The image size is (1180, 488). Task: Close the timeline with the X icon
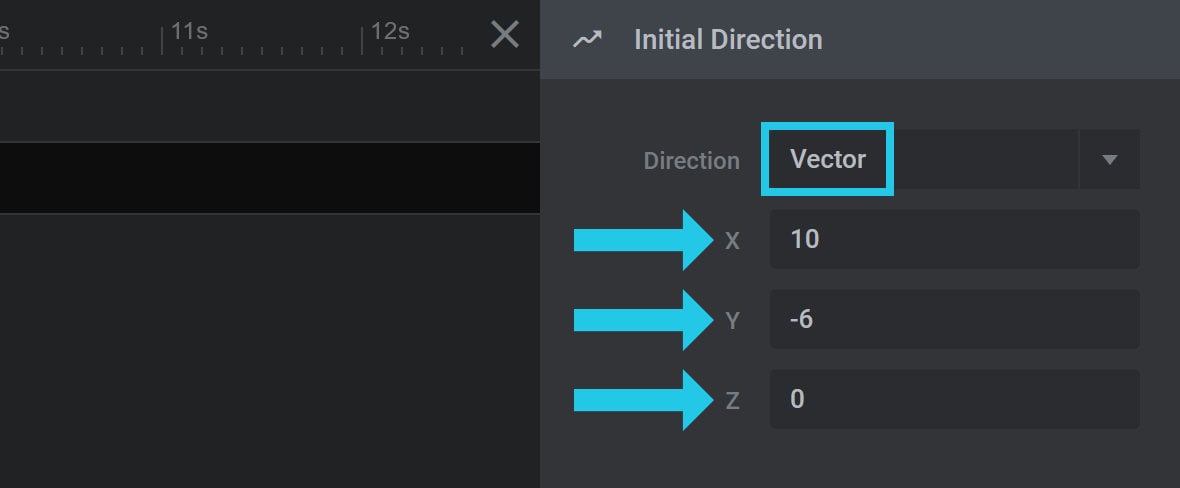(x=504, y=35)
